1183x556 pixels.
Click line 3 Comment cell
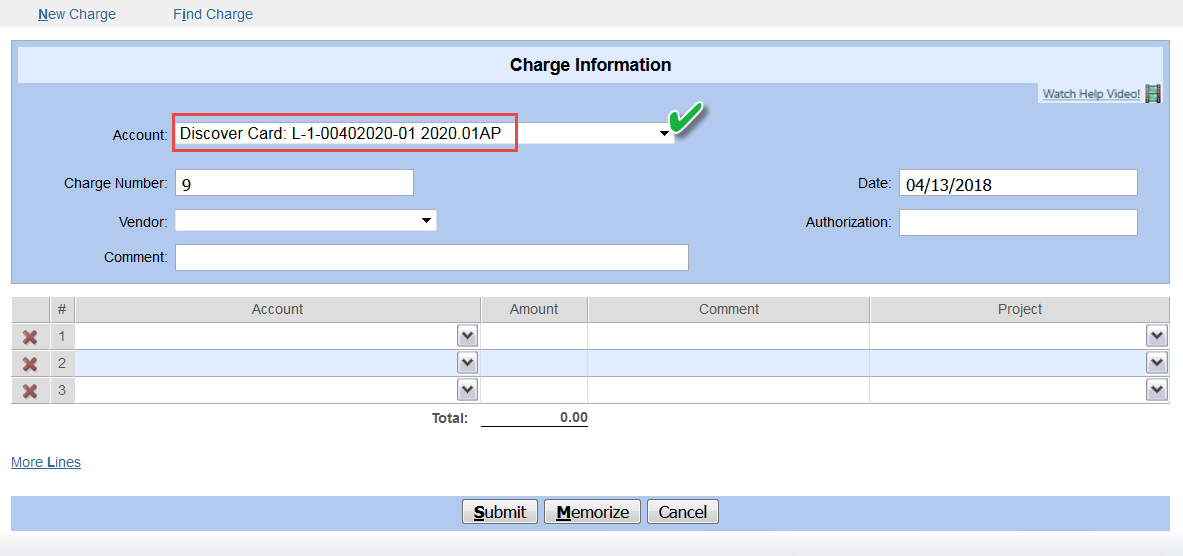coord(729,390)
